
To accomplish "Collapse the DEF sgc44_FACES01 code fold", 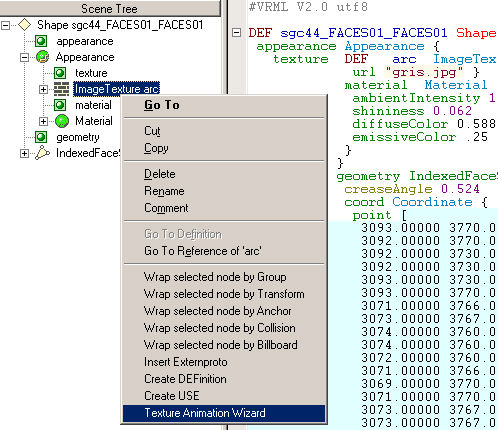I will (237, 33).
